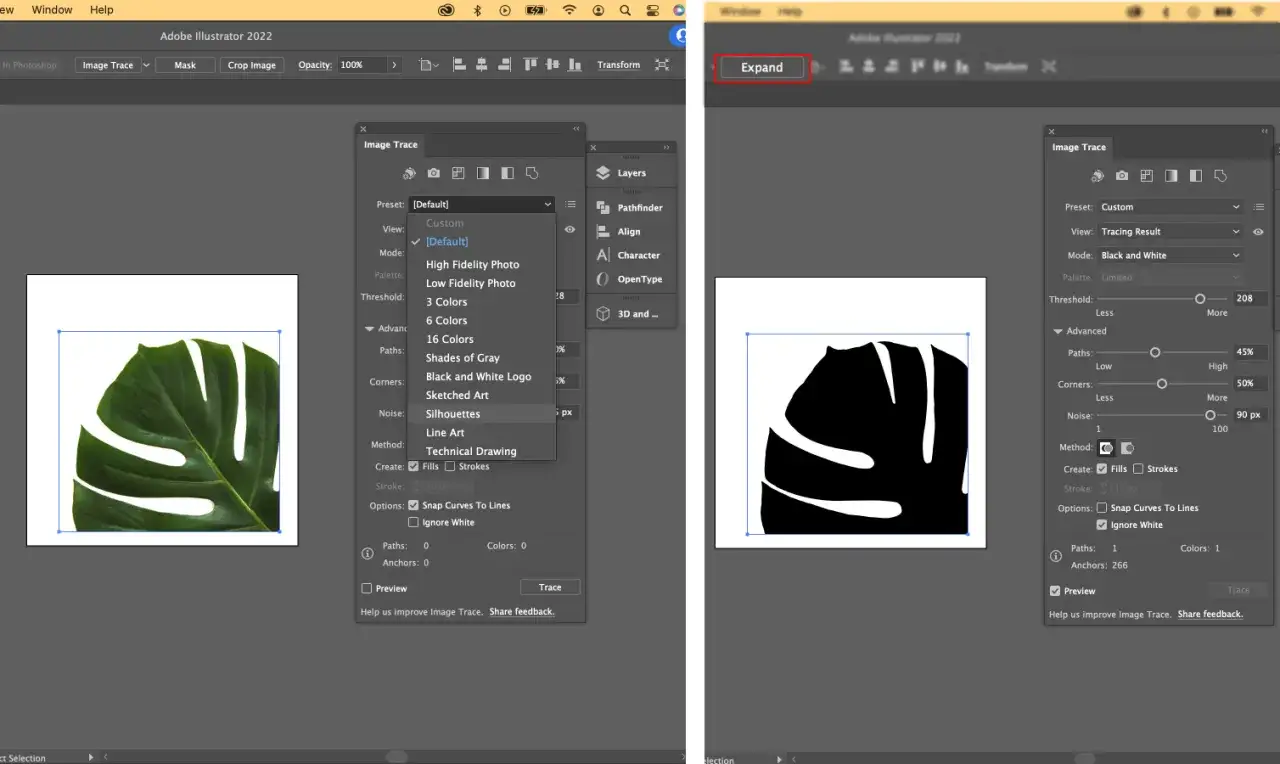Click horizontal align left icon in control bar
Screen dimensions: 1280x764
point(460,64)
